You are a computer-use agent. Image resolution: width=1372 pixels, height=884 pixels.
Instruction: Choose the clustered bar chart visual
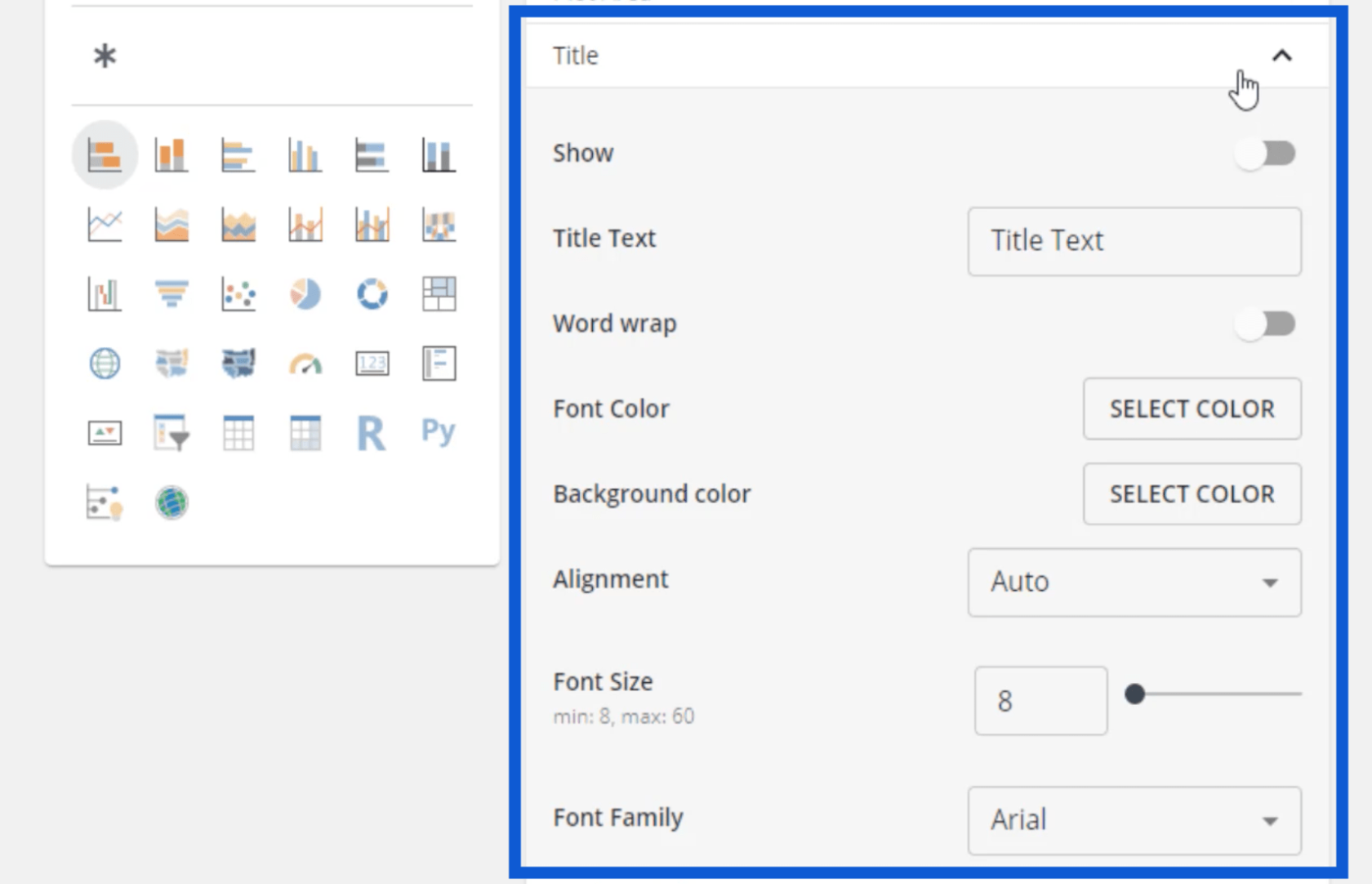pos(238,154)
